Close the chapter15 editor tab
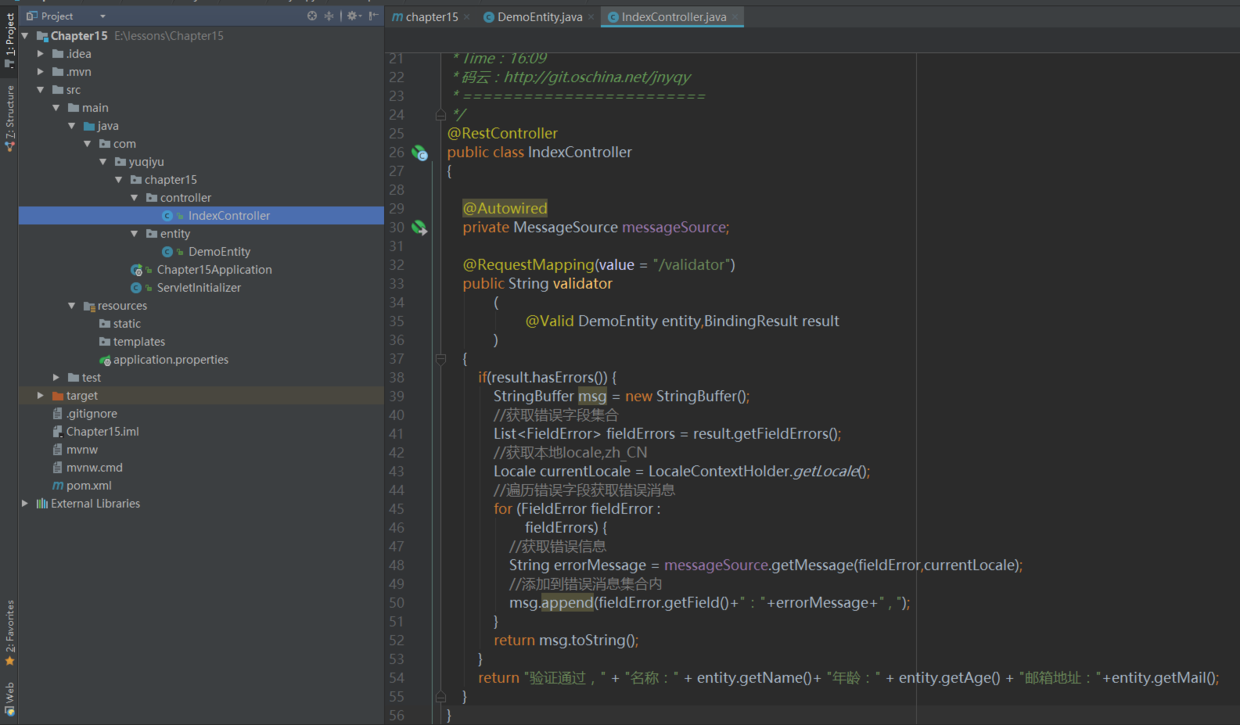This screenshot has width=1240, height=725. (x=467, y=17)
